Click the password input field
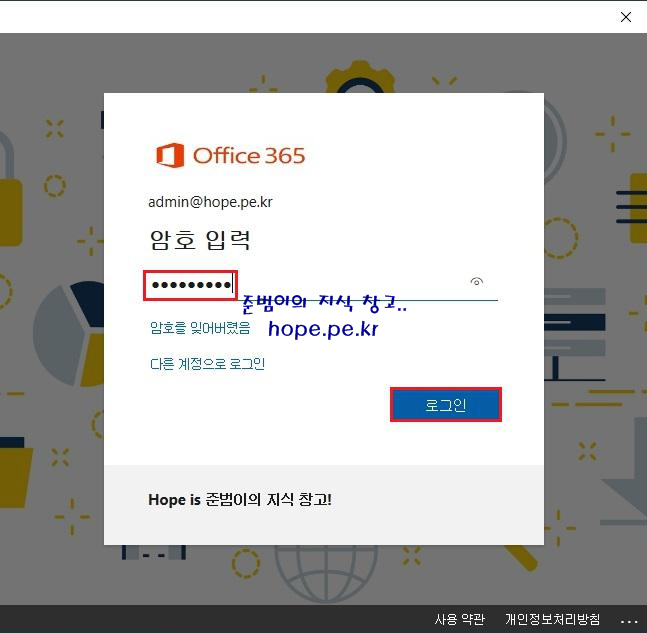Screen dimensions: 647x633 [322, 285]
